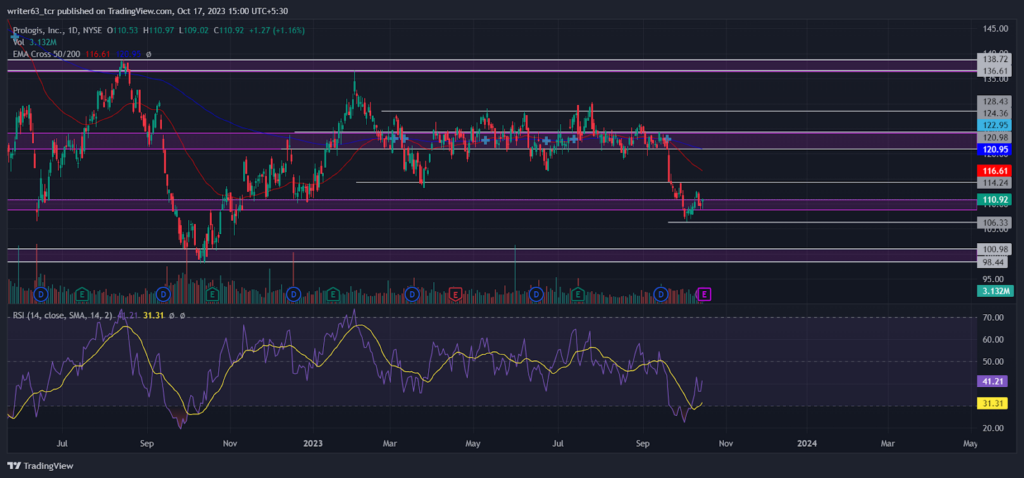Click the yellow 31.31 RSI average label

[994, 404]
